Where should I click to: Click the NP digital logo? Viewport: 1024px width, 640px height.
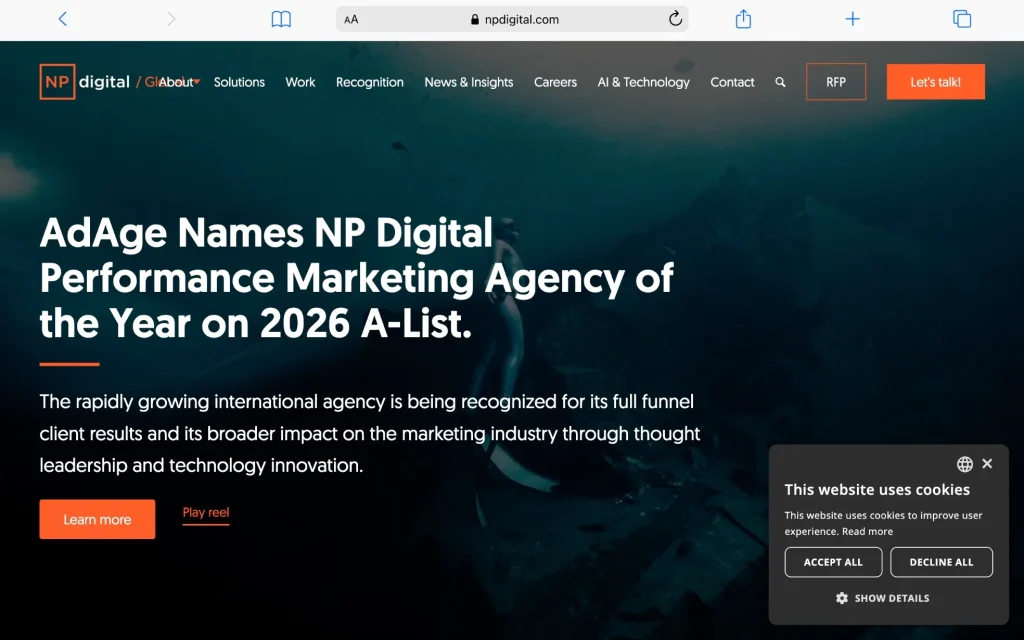coord(85,82)
